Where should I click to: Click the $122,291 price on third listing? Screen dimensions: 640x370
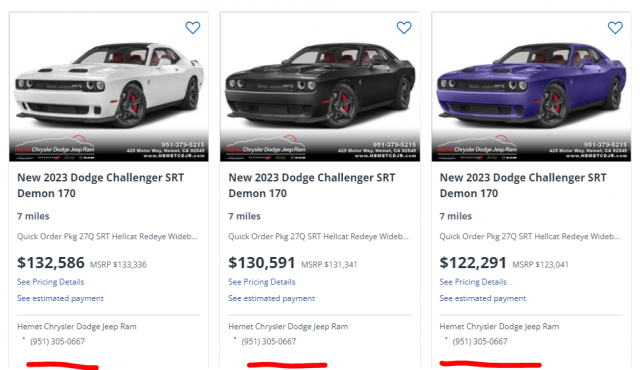point(473,263)
